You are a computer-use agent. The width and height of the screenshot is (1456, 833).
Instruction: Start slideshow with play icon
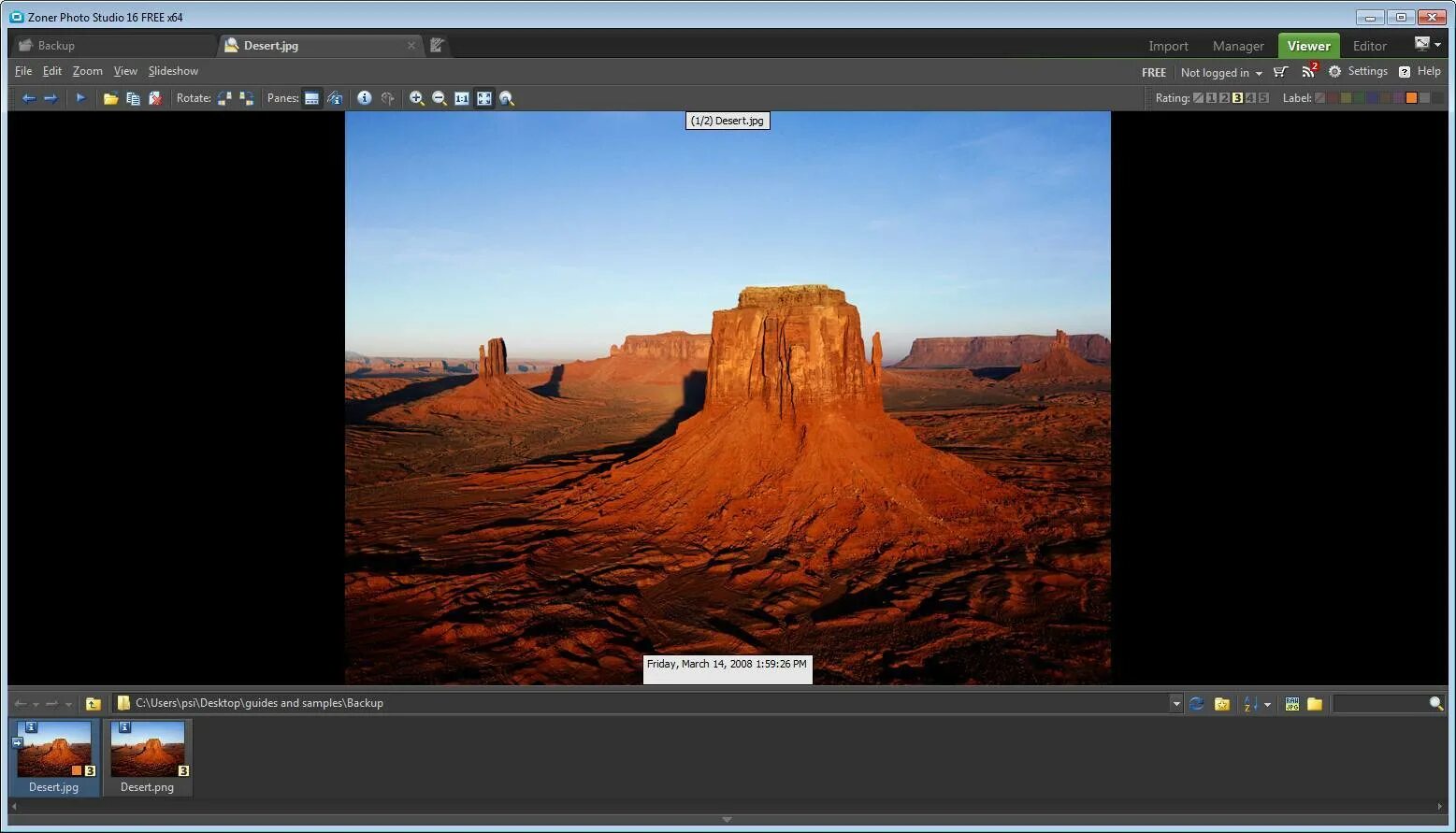coord(80,98)
